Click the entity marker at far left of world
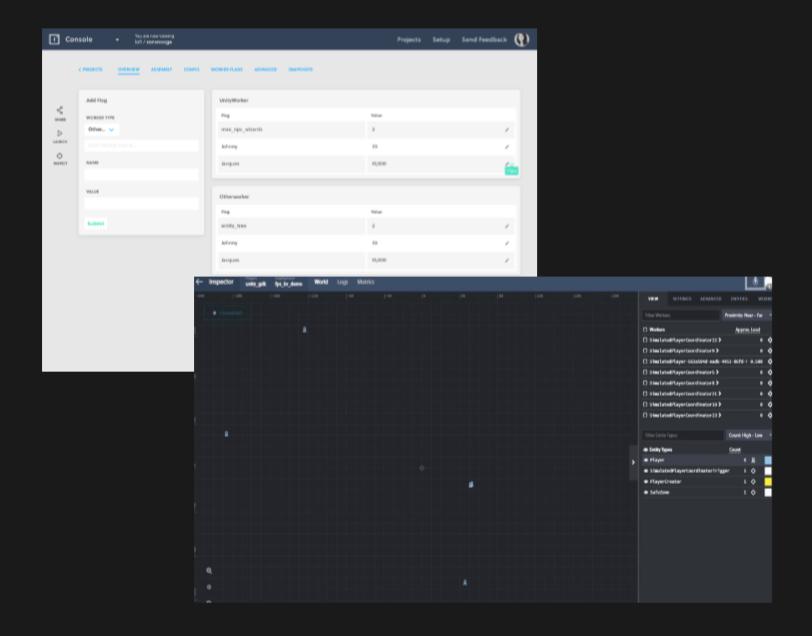Screen dimensions: 812x636 226,434
